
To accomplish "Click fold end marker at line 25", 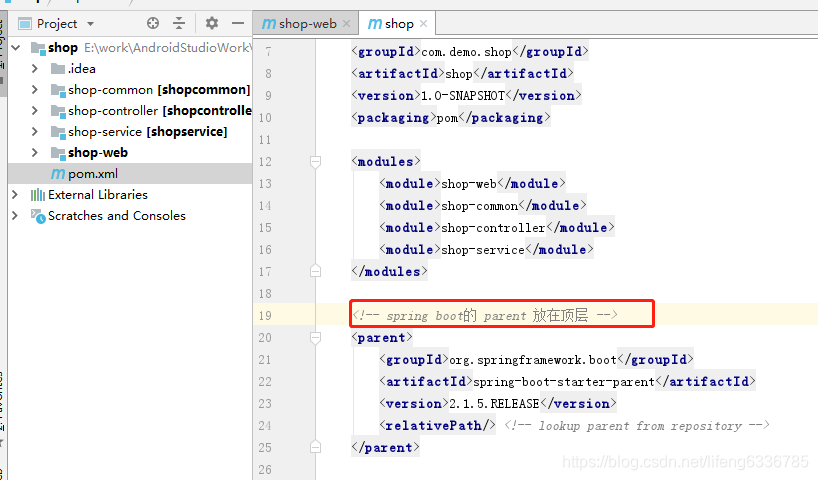I will coord(315,447).
